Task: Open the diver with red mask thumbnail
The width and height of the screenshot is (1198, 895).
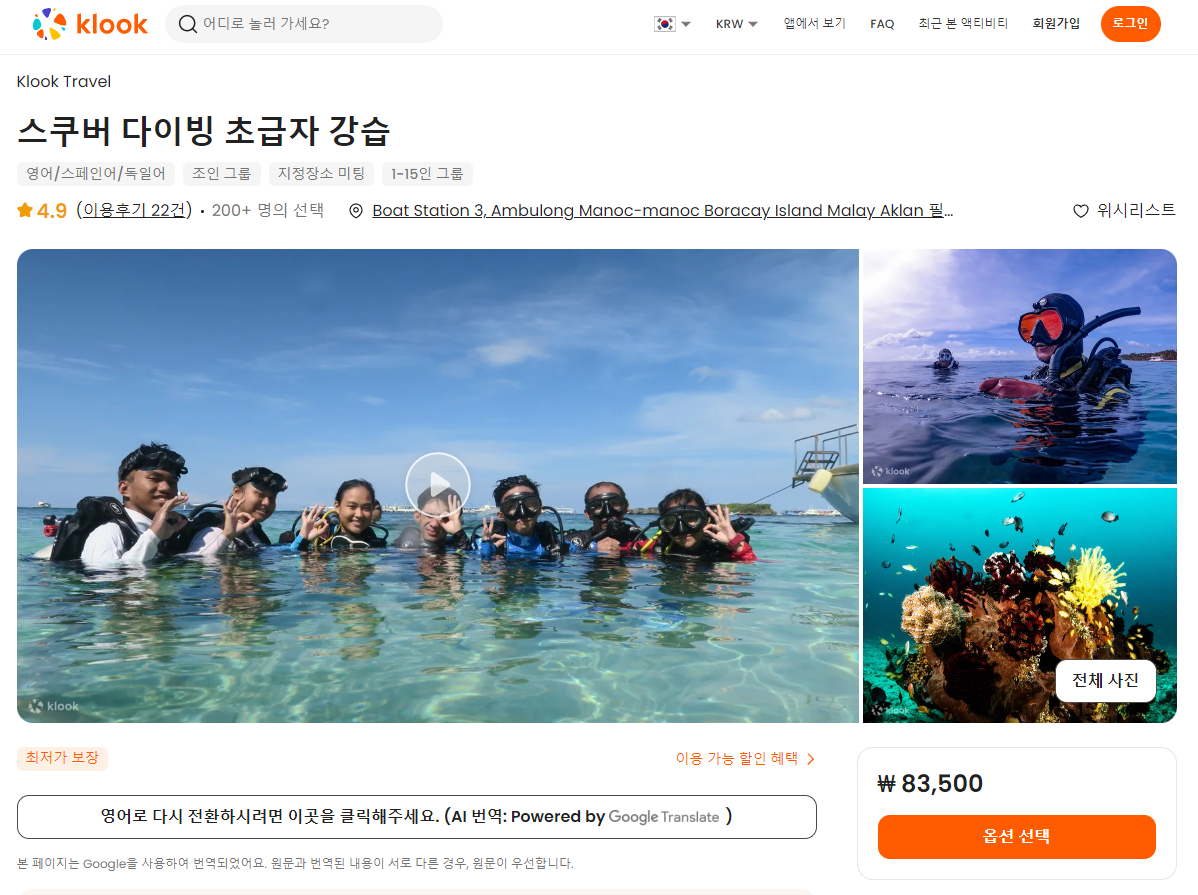Action: click(x=1019, y=366)
